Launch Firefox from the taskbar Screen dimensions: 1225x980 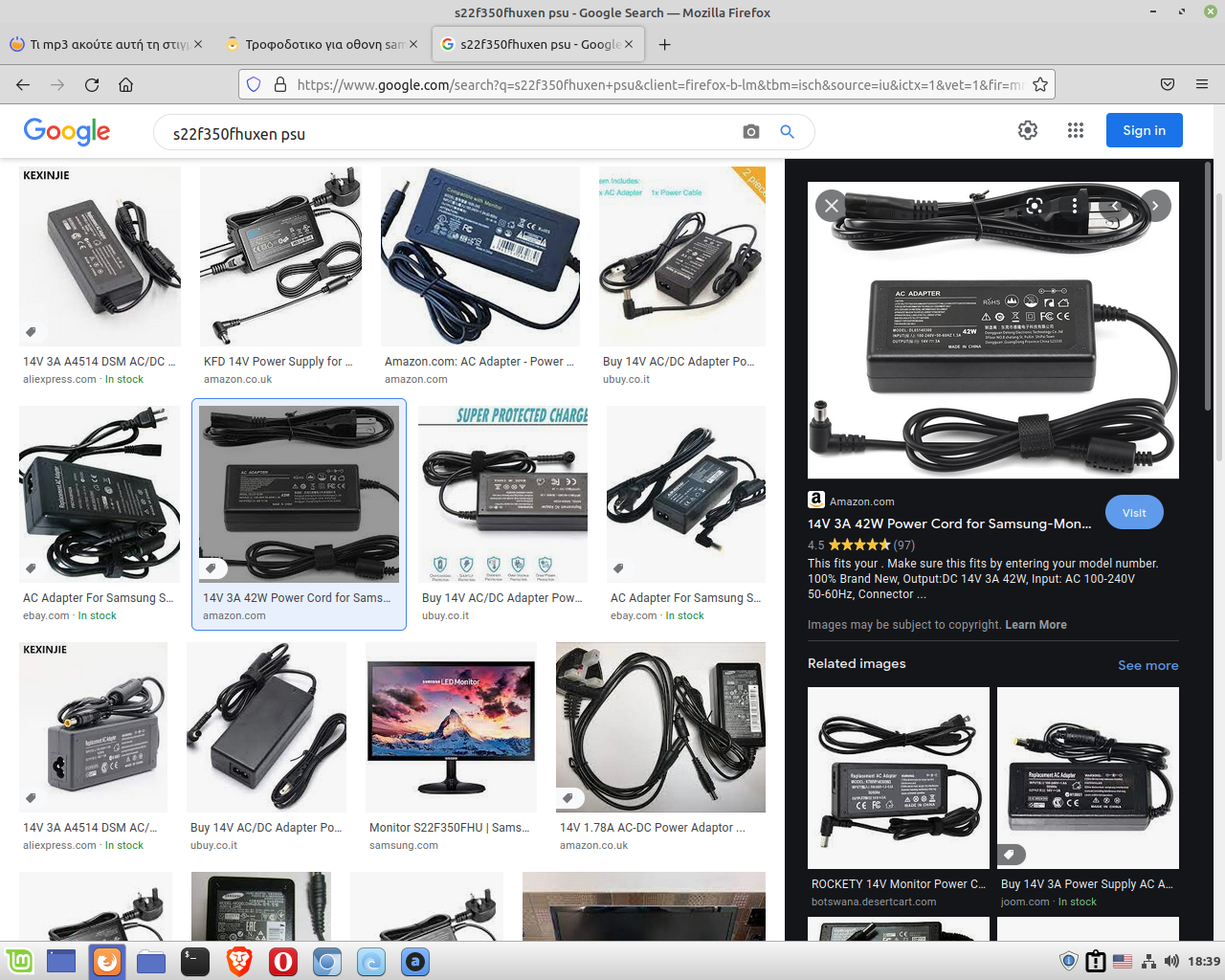pos(107,961)
